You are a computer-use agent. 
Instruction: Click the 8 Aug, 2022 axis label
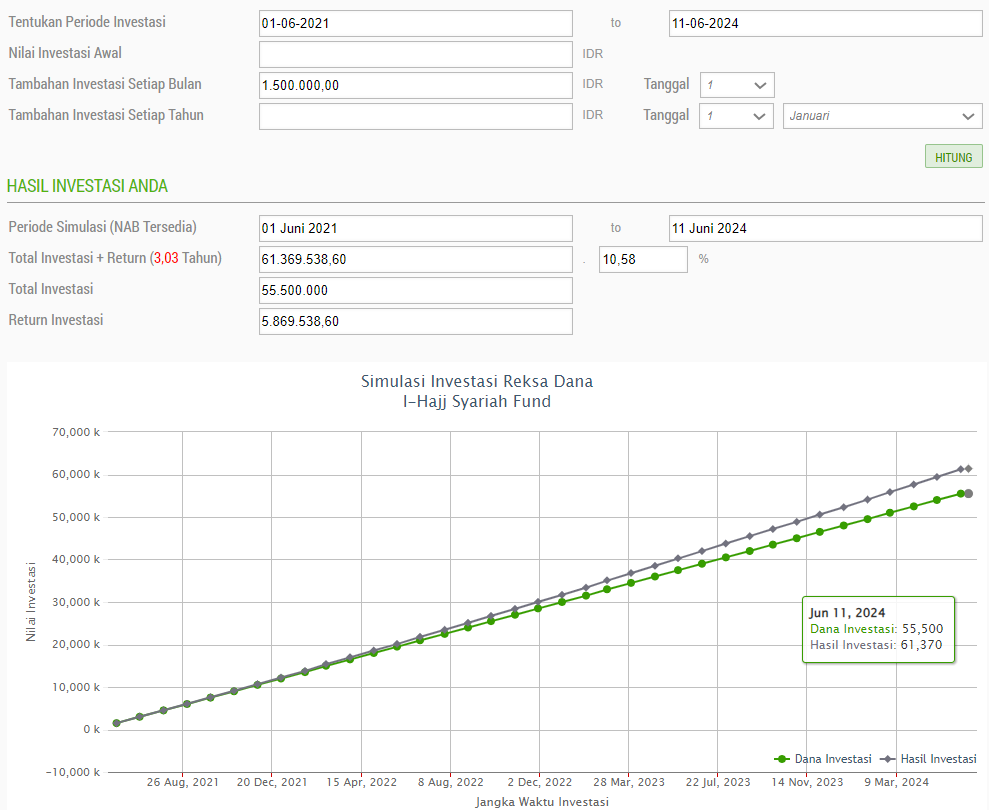click(x=450, y=782)
